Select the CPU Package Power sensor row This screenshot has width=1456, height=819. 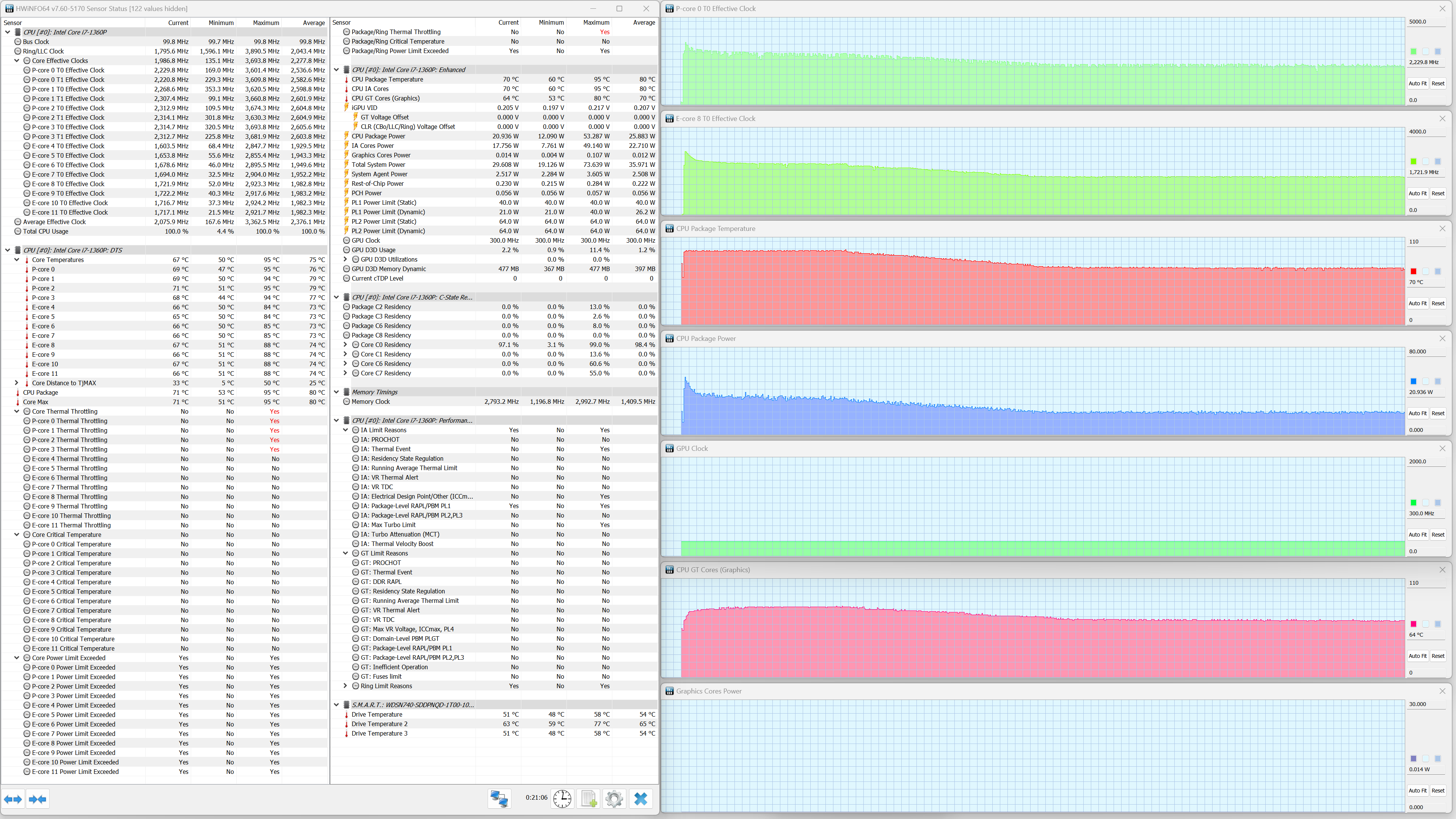(x=378, y=136)
